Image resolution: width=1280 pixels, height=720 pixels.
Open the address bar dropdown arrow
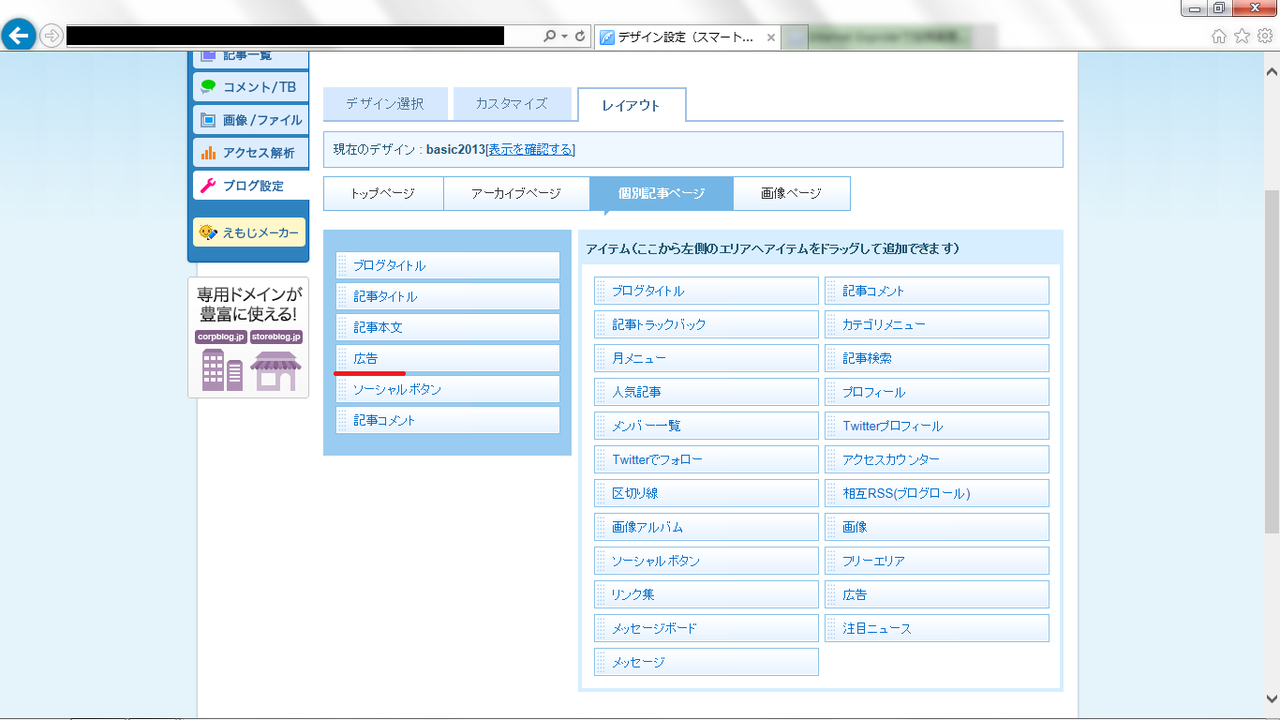tap(564, 36)
